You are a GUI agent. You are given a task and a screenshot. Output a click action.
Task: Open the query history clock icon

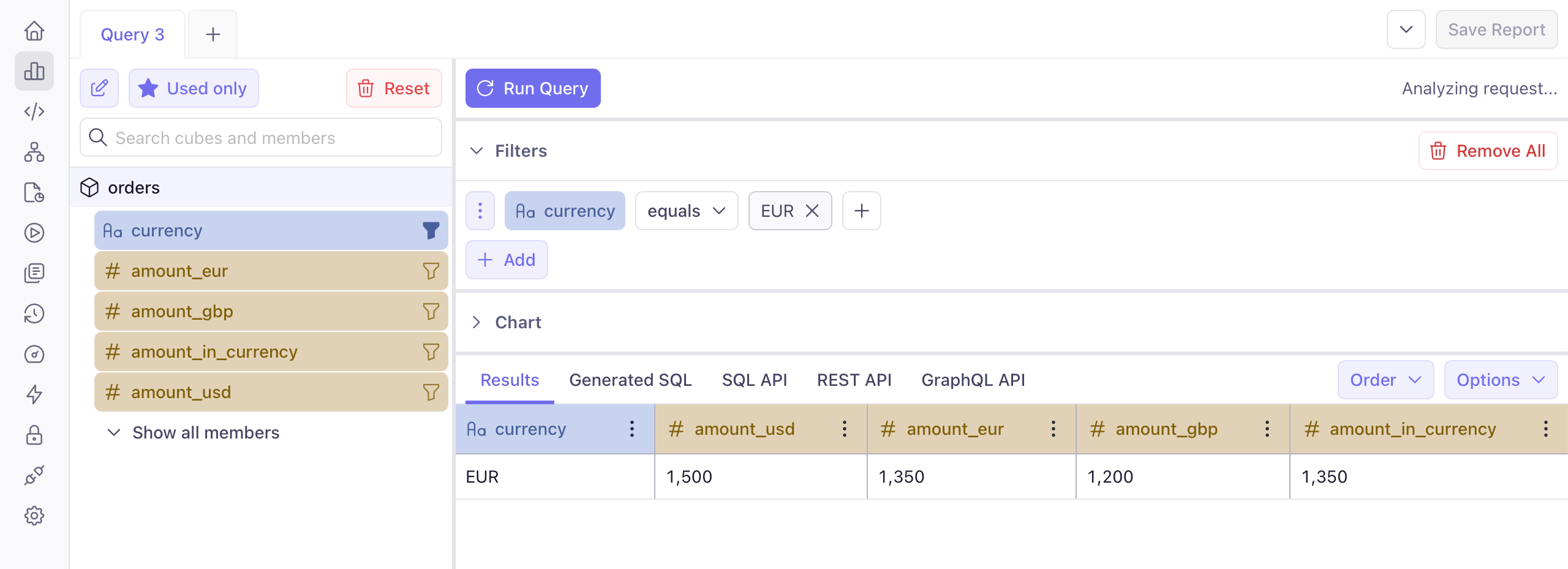click(34, 314)
